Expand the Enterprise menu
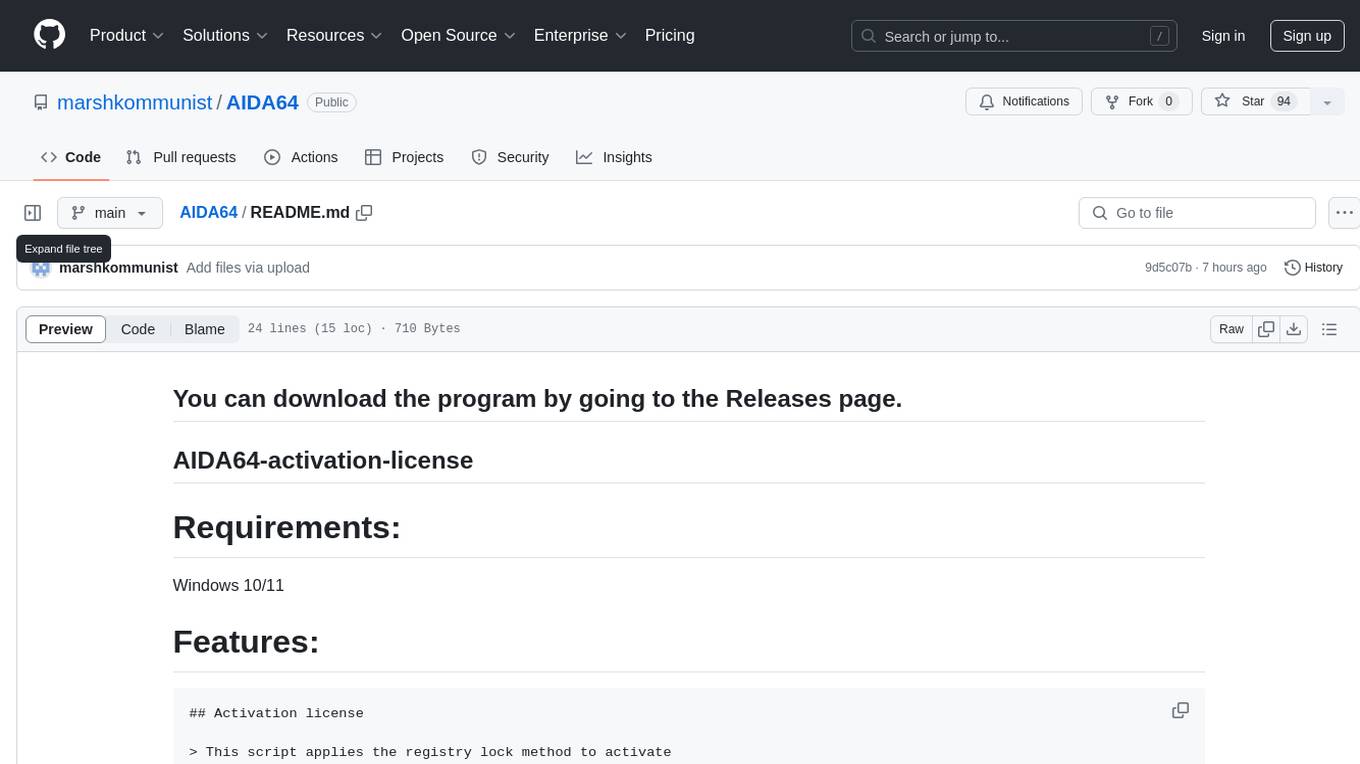This screenshot has width=1360, height=764. (x=580, y=35)
